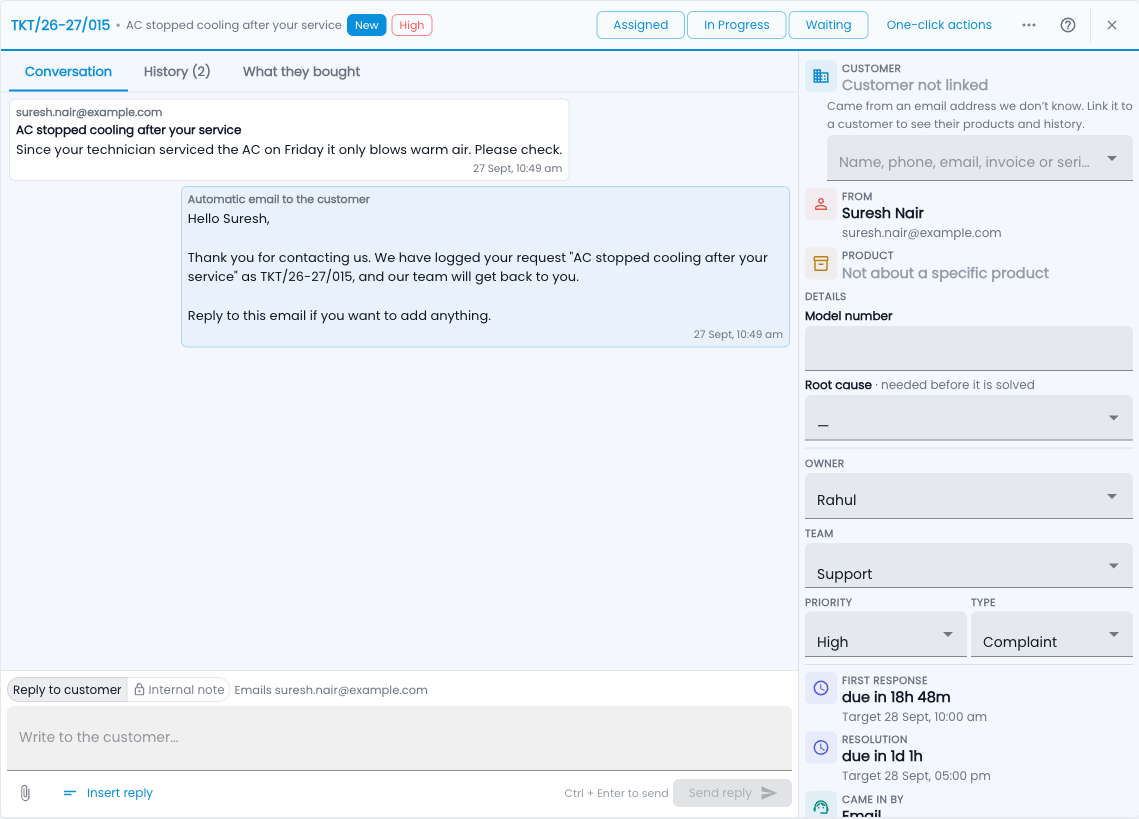Open the Conversation tab
Image resolution: width=1139 pixels, height=819 pixels.
pos(68,71)
